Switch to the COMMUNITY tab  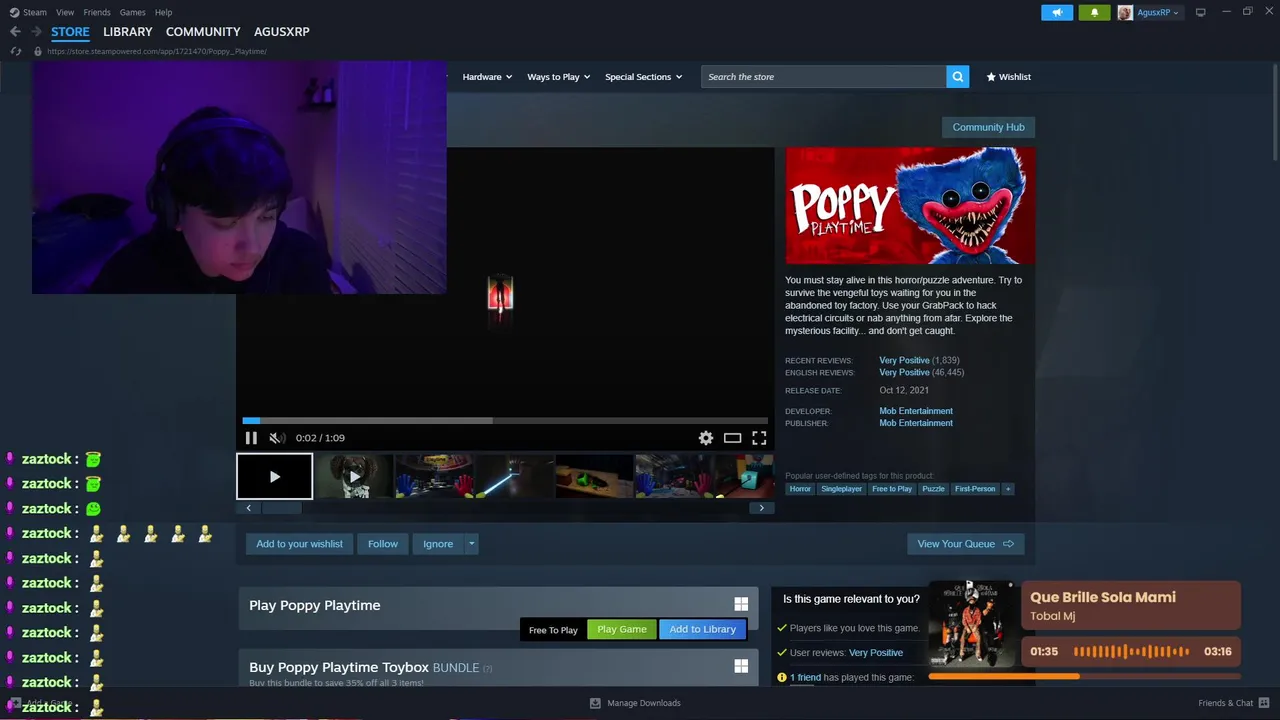203,32
